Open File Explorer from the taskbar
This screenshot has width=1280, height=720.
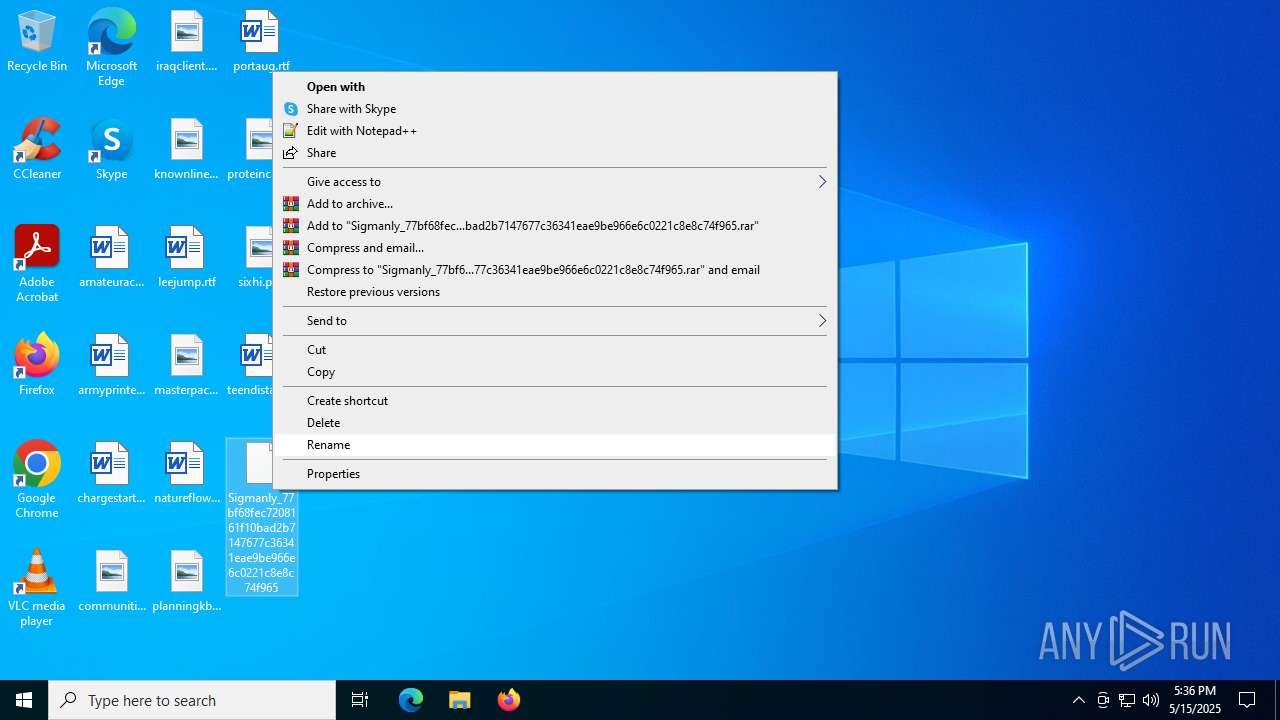click(x=459, y=700)
